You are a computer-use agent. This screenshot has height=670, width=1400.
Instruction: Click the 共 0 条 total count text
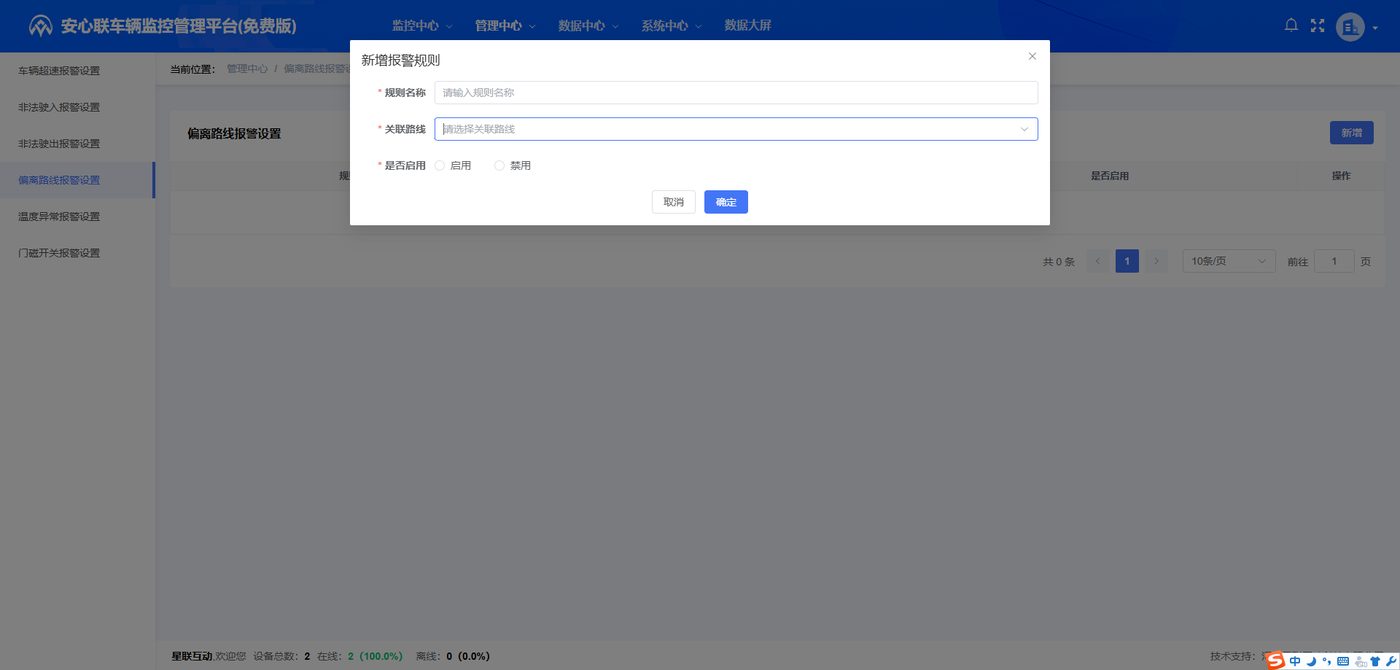1058,262
